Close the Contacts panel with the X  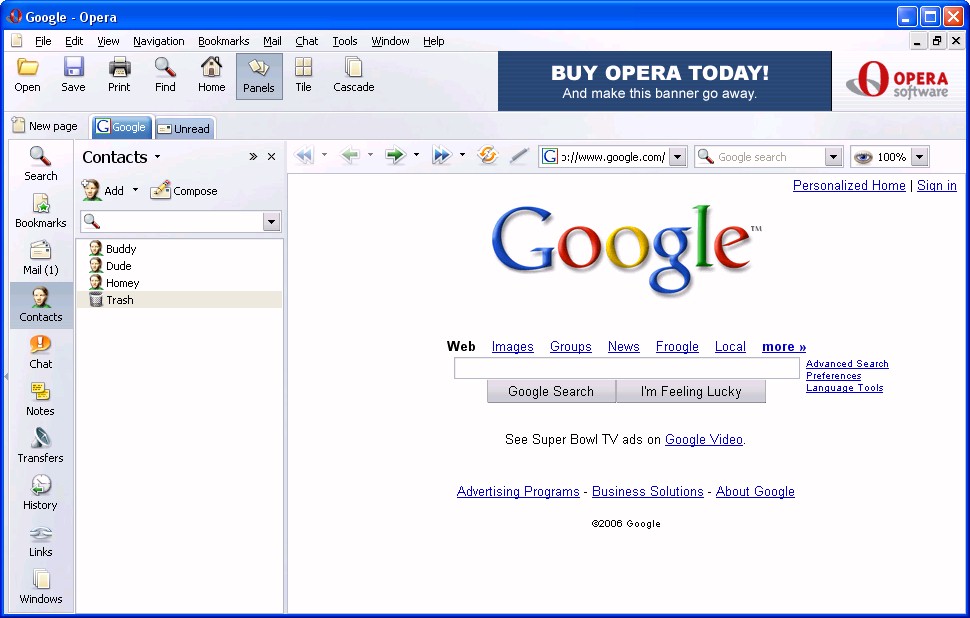[x=271, y=157]
